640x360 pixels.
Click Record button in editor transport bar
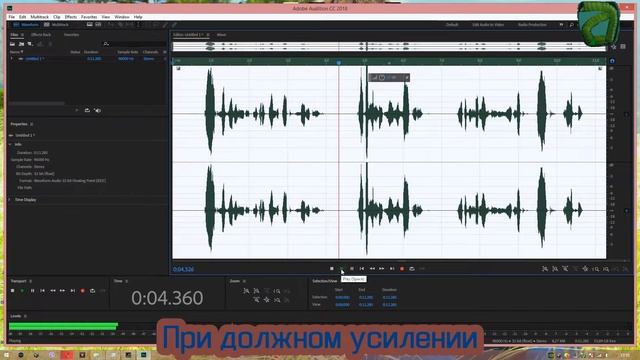point(402,269)
